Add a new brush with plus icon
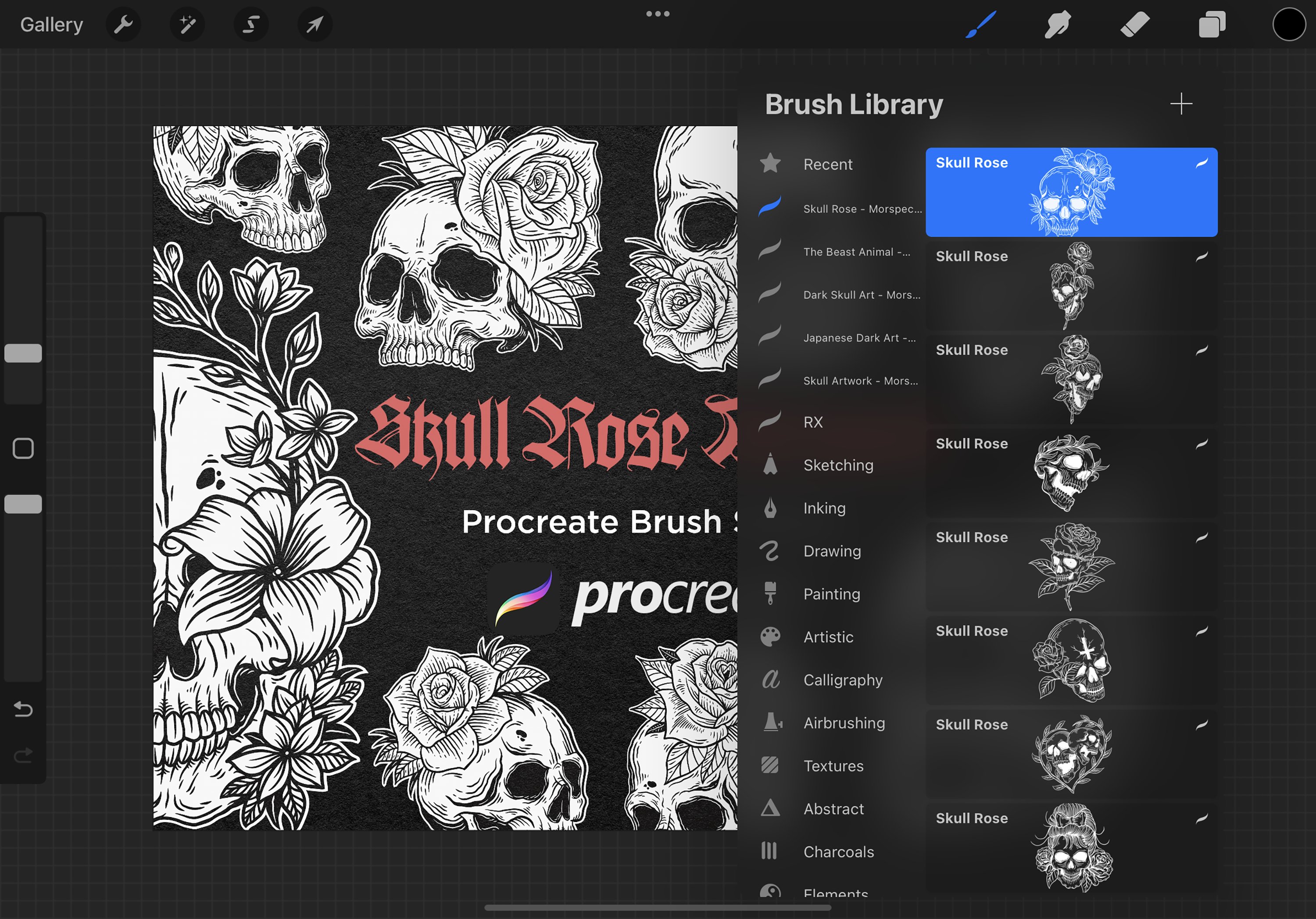This screenshot has height=919, width=1316. click(1181, 104)
